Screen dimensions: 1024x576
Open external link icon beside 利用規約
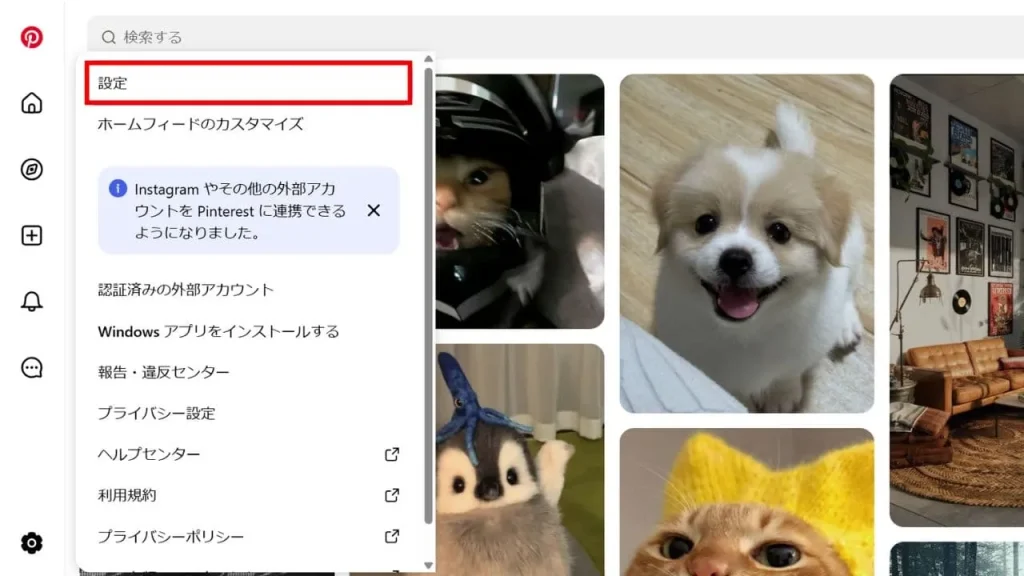[x=392, y=495]
